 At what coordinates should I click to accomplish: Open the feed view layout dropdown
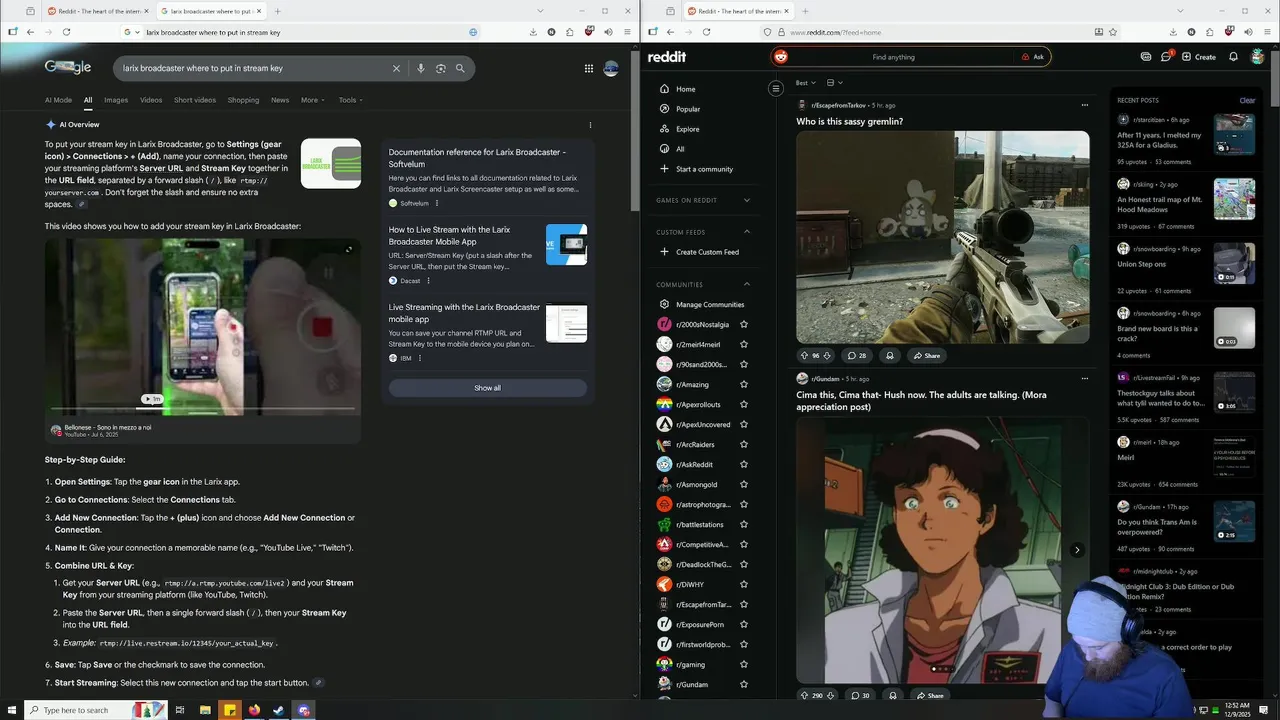[x=835, y=83]
